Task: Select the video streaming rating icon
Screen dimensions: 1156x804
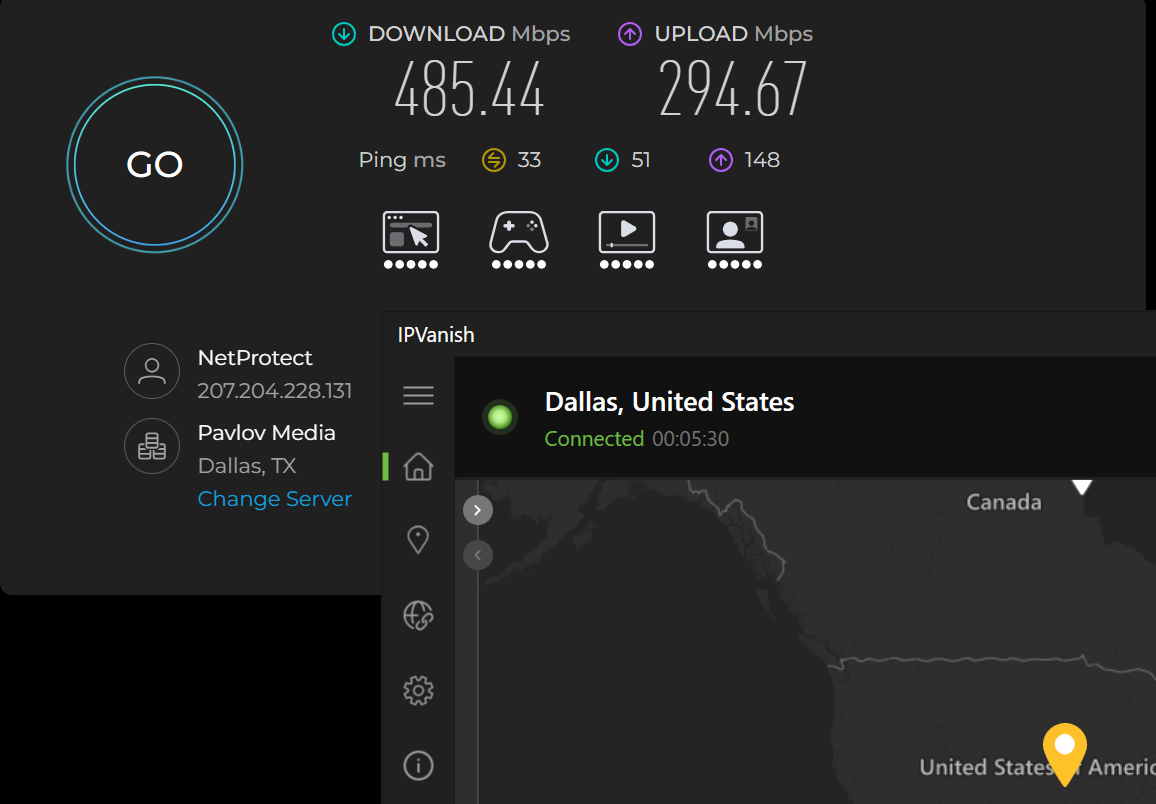Action: (627, 240)
